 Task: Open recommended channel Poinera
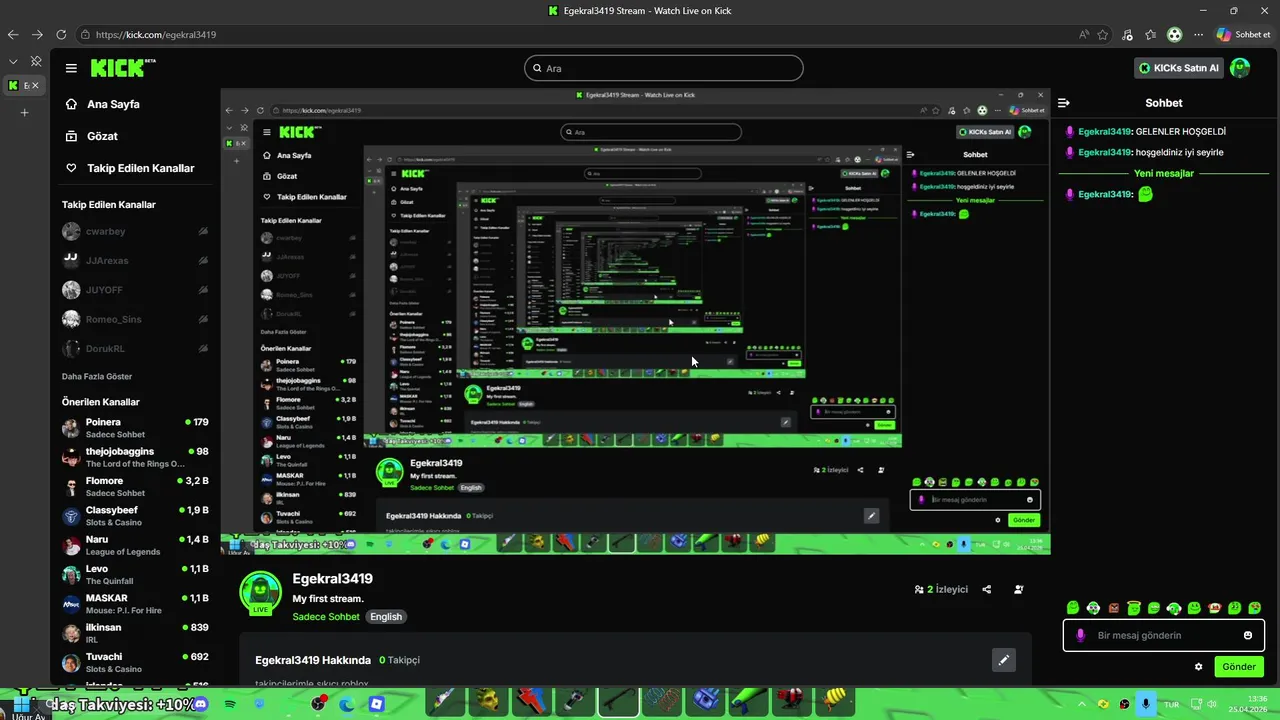tap(135, 428)
